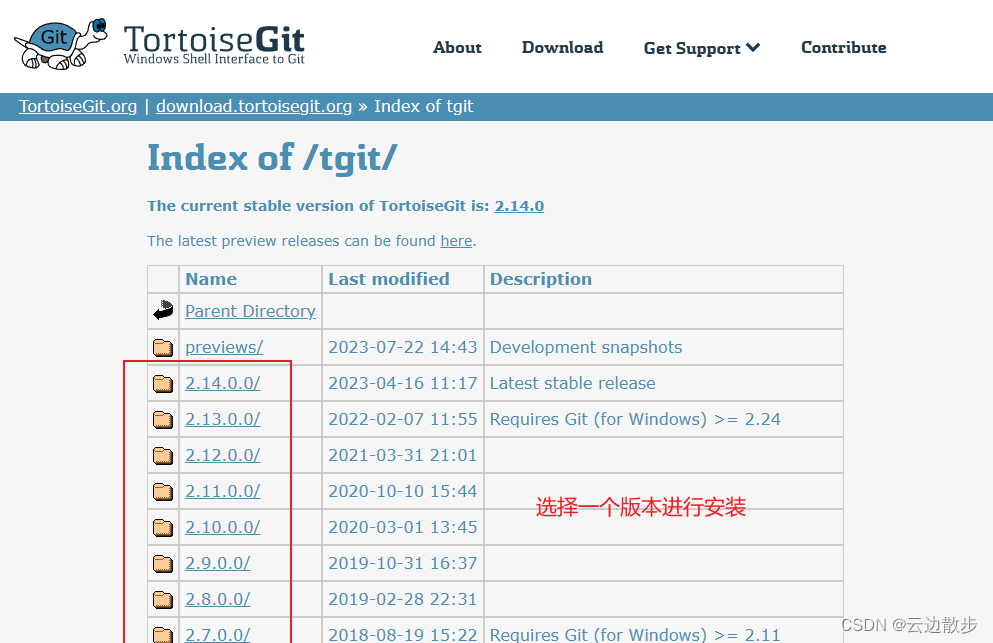The image size is (993, 643).
Task: Expand the Get Support menu
Action: click(702, 48)
